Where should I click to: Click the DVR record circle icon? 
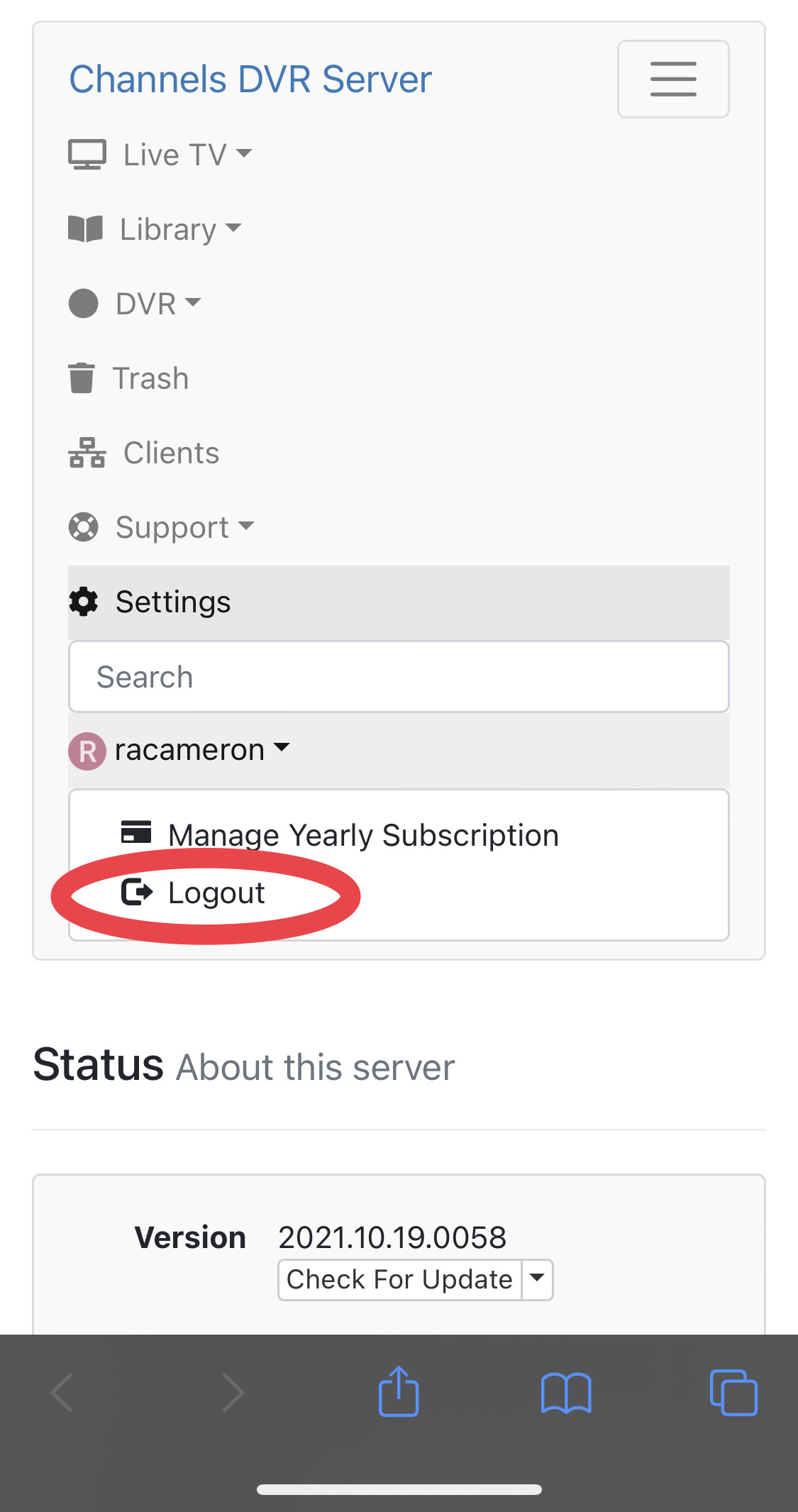83,304
